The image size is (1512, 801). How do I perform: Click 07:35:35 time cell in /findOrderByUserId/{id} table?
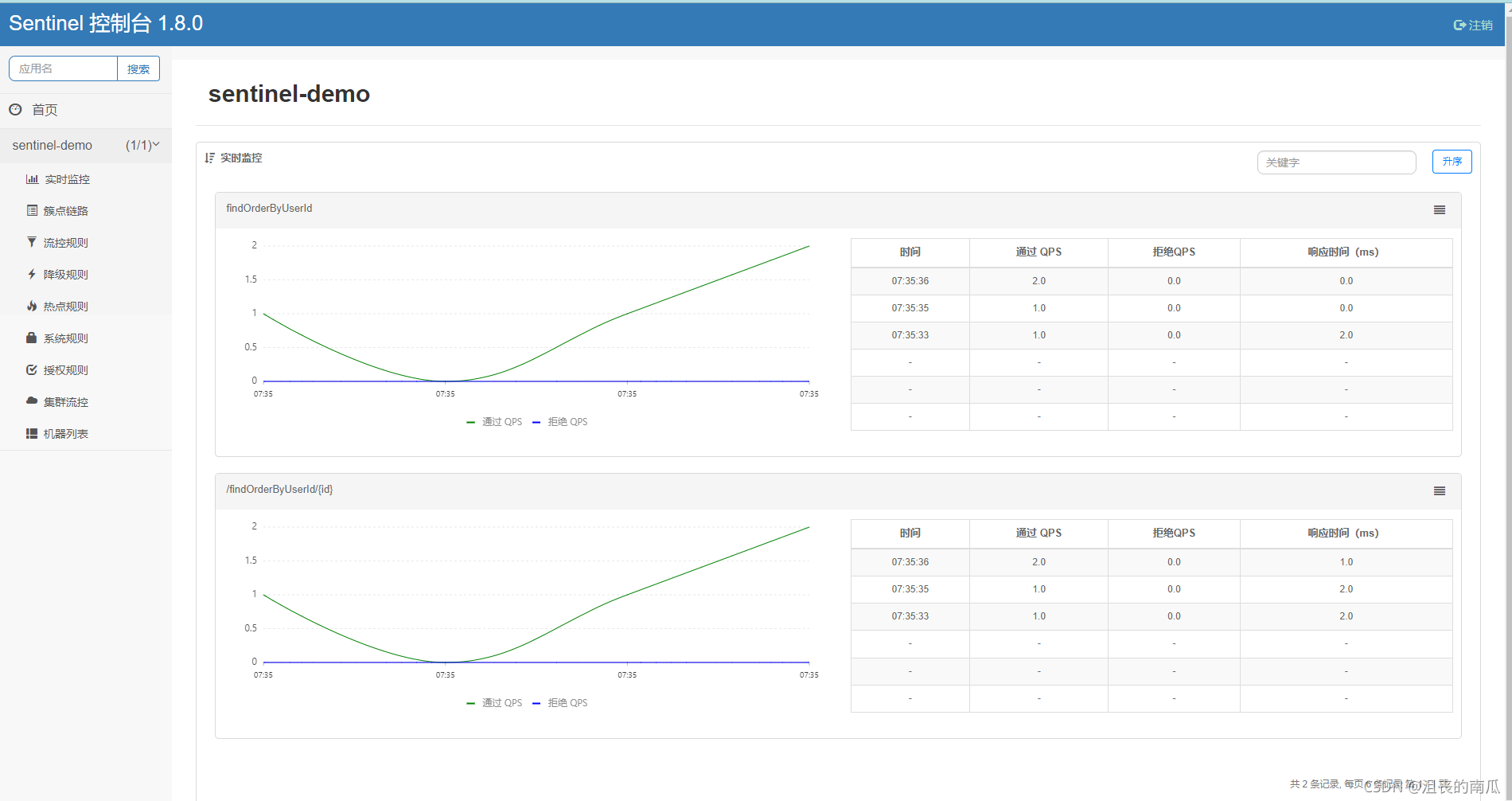click(910, 589)
